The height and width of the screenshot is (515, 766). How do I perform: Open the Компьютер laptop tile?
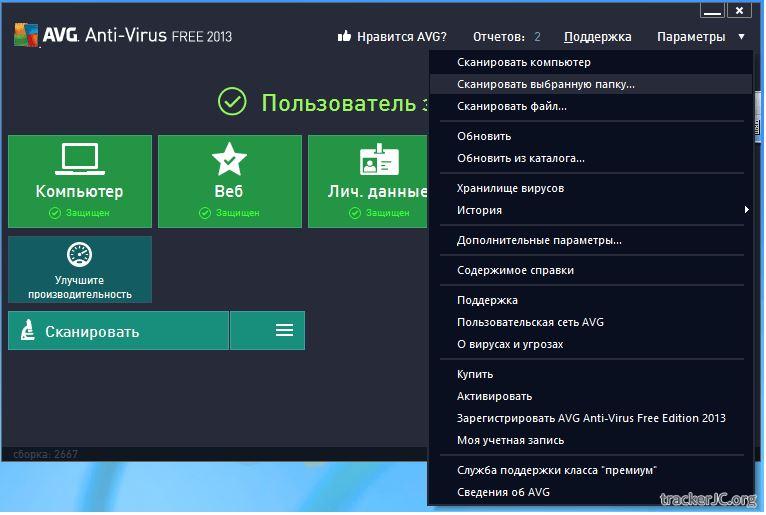click(x=80, y=181)
